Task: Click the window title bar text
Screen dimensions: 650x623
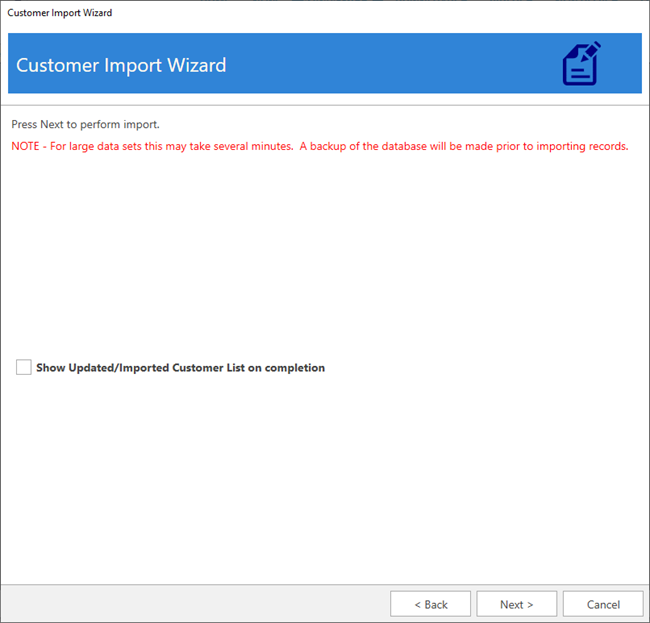Action: pos(60,13)
